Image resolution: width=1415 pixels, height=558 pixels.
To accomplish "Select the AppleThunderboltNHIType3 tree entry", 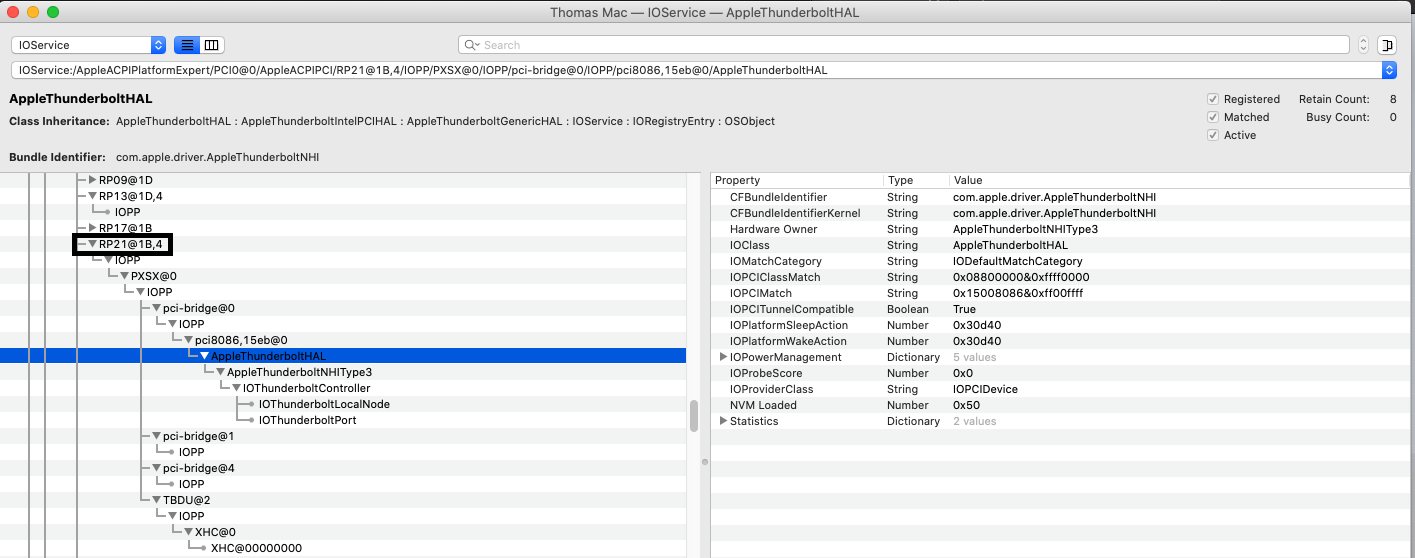I will [299, 372].
